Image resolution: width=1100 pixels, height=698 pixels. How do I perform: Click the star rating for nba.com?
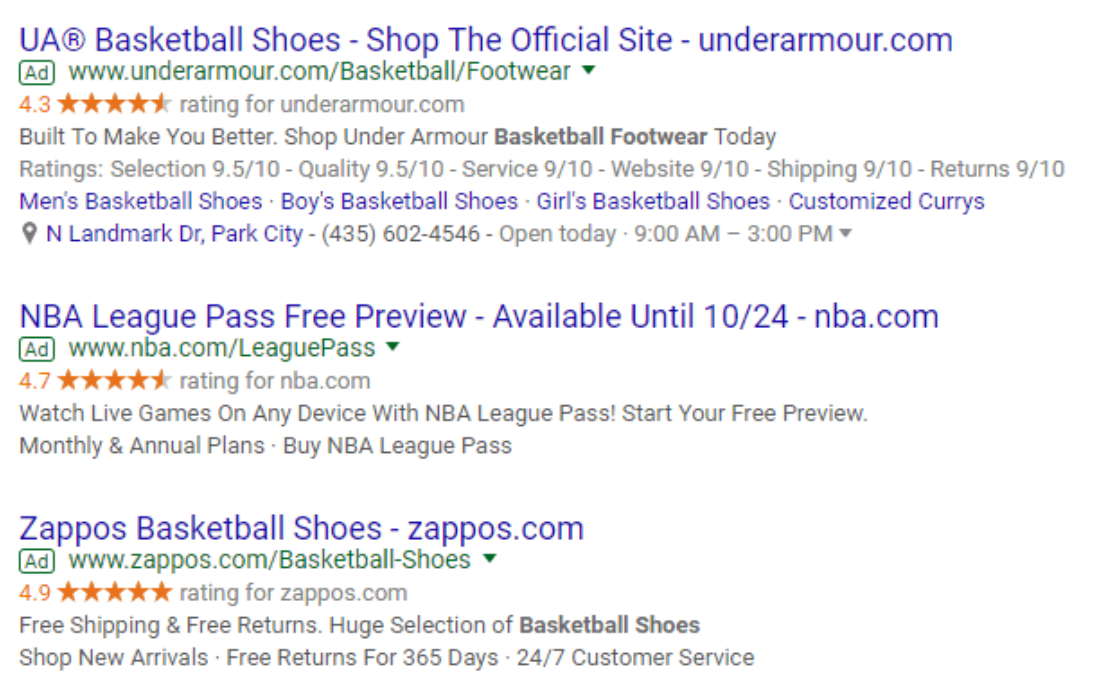pos(114,380)
